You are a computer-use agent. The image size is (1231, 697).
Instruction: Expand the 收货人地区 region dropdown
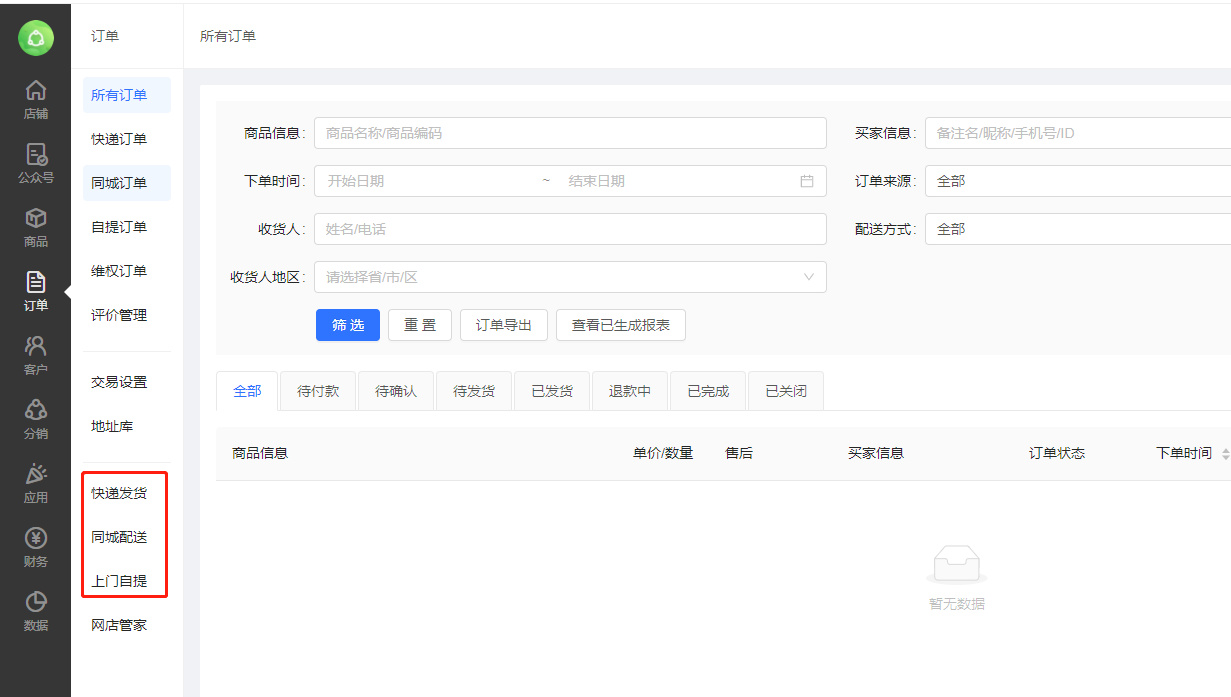808,277
